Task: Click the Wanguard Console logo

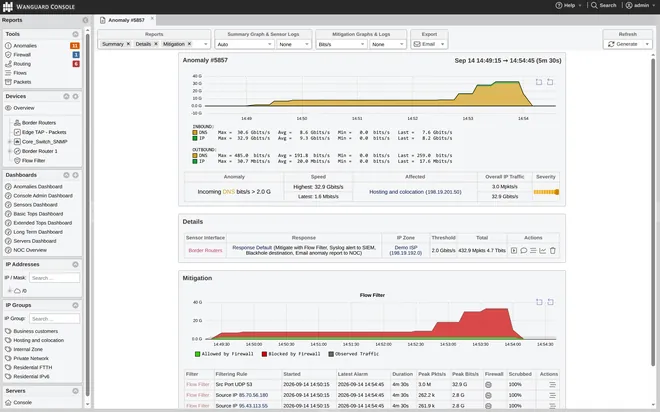Action: [x=39, y=6]
